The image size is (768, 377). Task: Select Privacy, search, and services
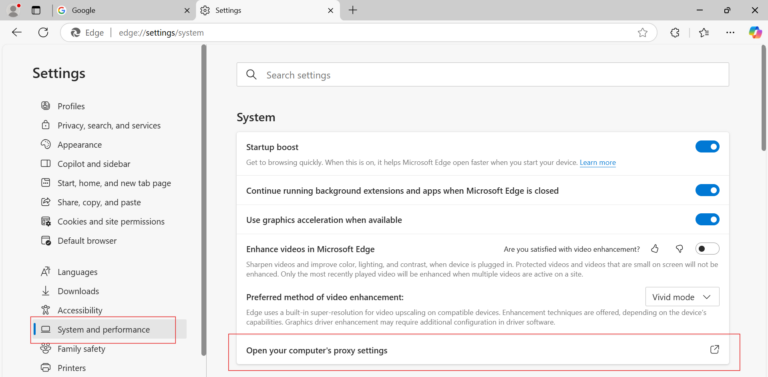click(109, 125)
